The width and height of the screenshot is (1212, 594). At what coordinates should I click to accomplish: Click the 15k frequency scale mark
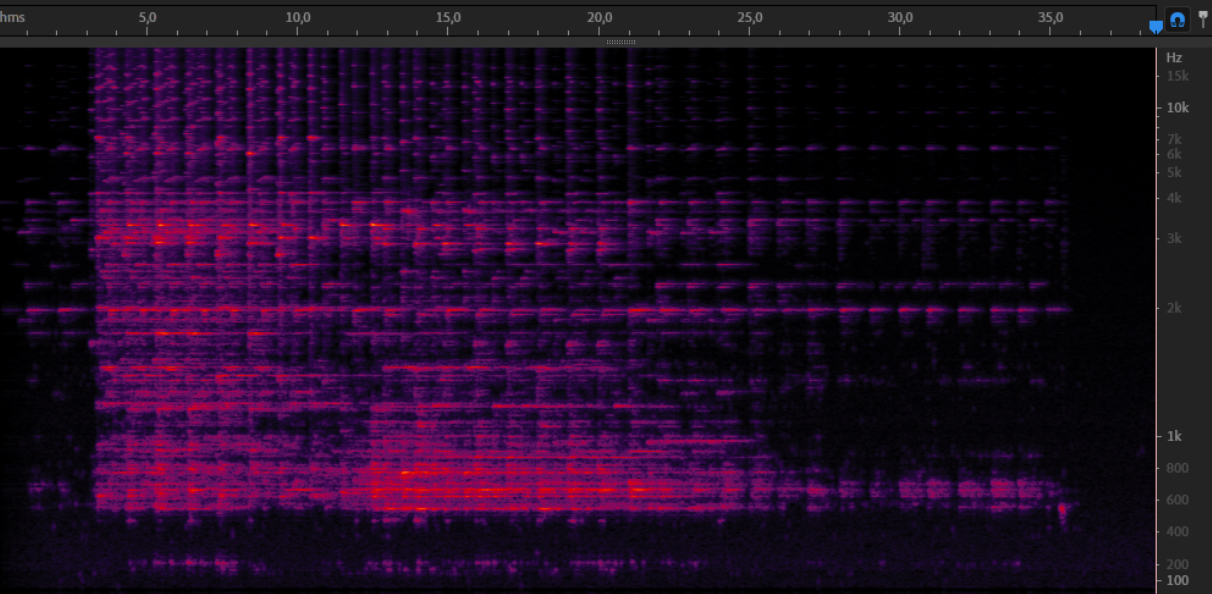tap(1177, 77)
